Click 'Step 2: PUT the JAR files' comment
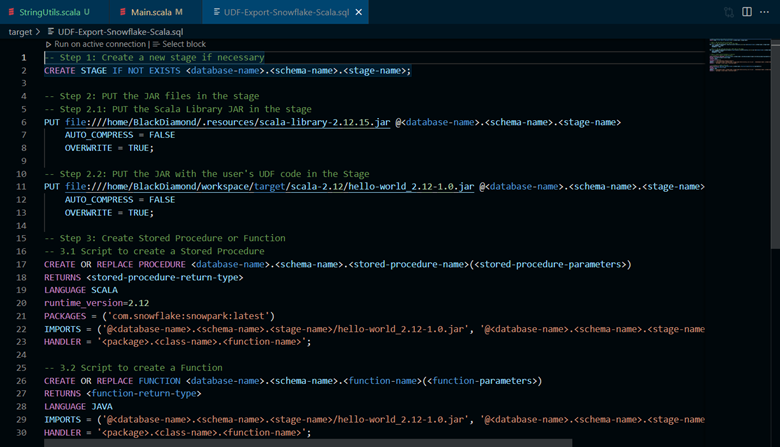This screenshot has width=780, height=447. point(152,96)
